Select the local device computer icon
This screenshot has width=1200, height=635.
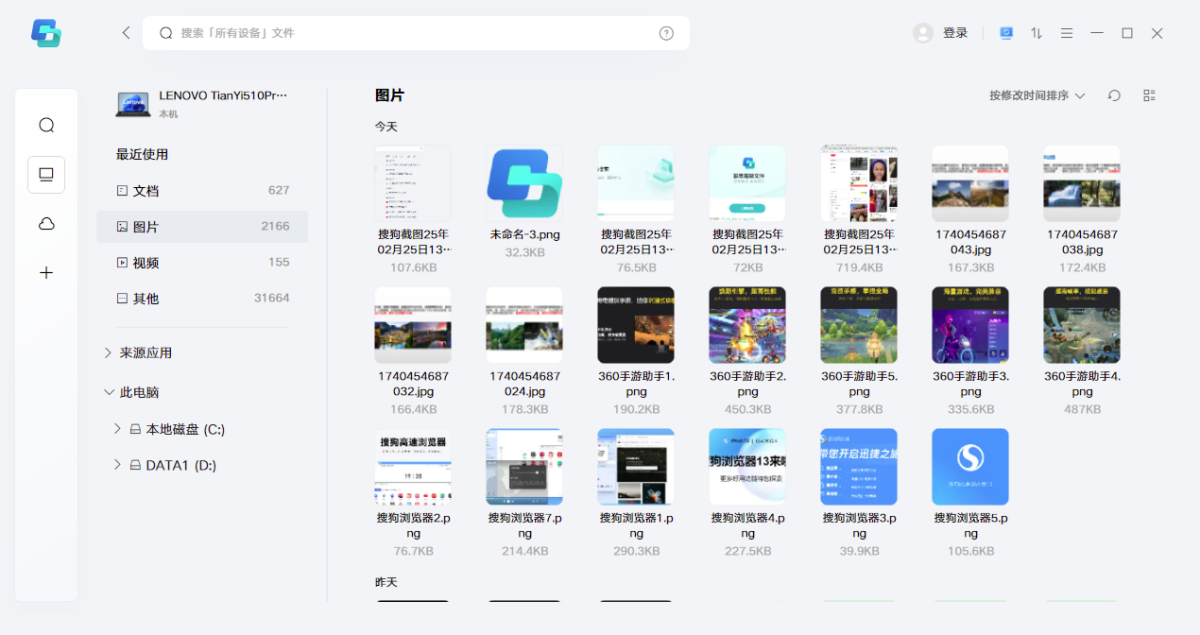click(46, 174)
